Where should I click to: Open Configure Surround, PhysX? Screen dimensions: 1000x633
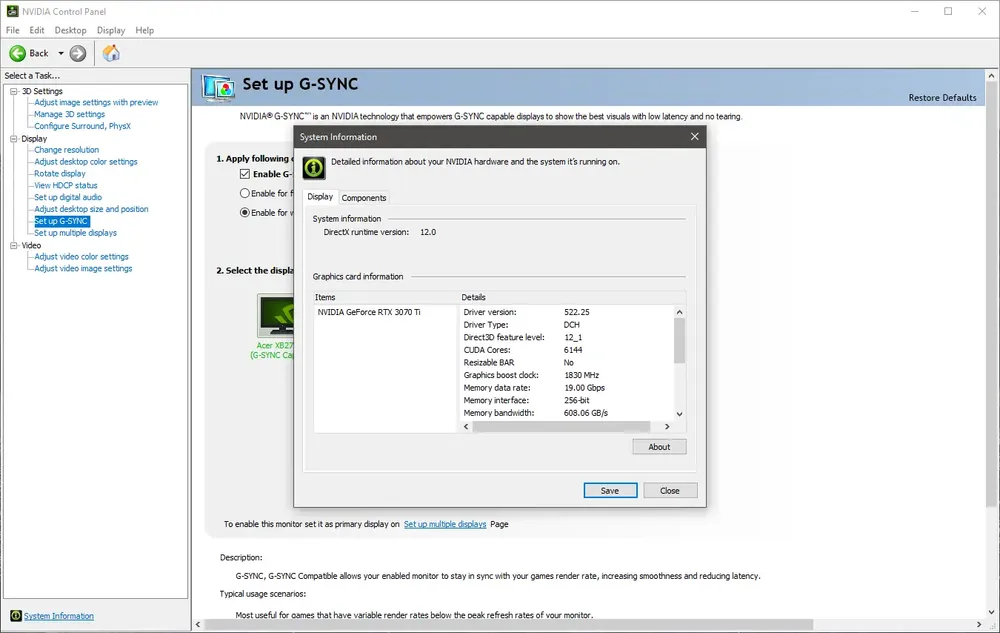click(82, 126)
